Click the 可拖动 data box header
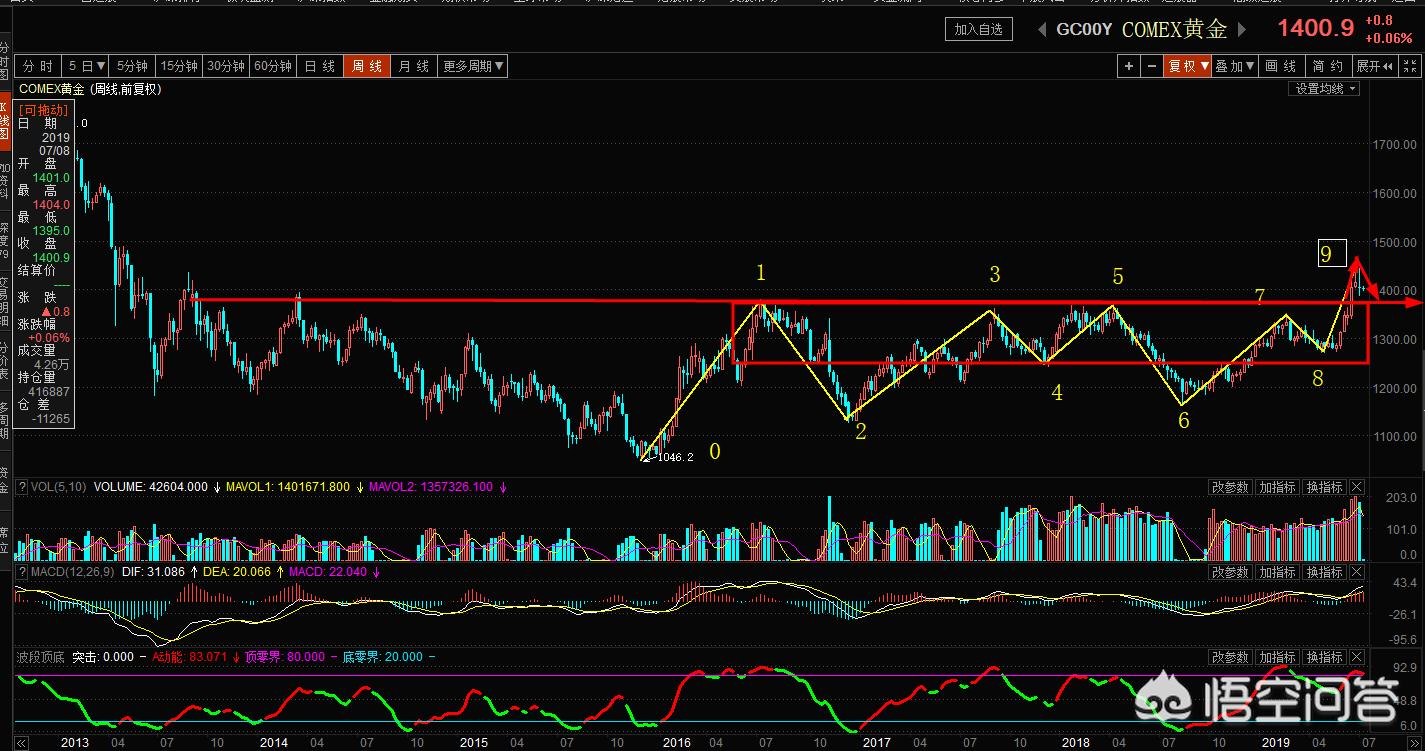This screenshot has width=1425, height=751. point(44,110)
